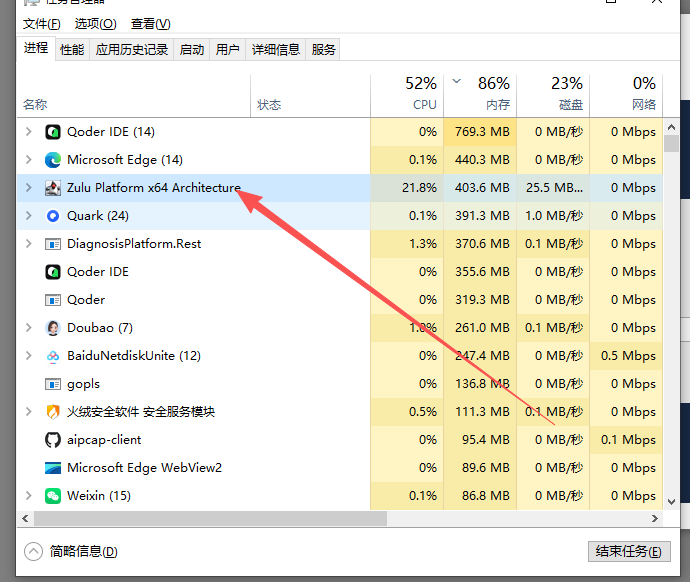Image resolution: width=690 pixels, height=582 pixels.
Task: Click the 440.3 MB memory value
Action: [x=482, y=160]
